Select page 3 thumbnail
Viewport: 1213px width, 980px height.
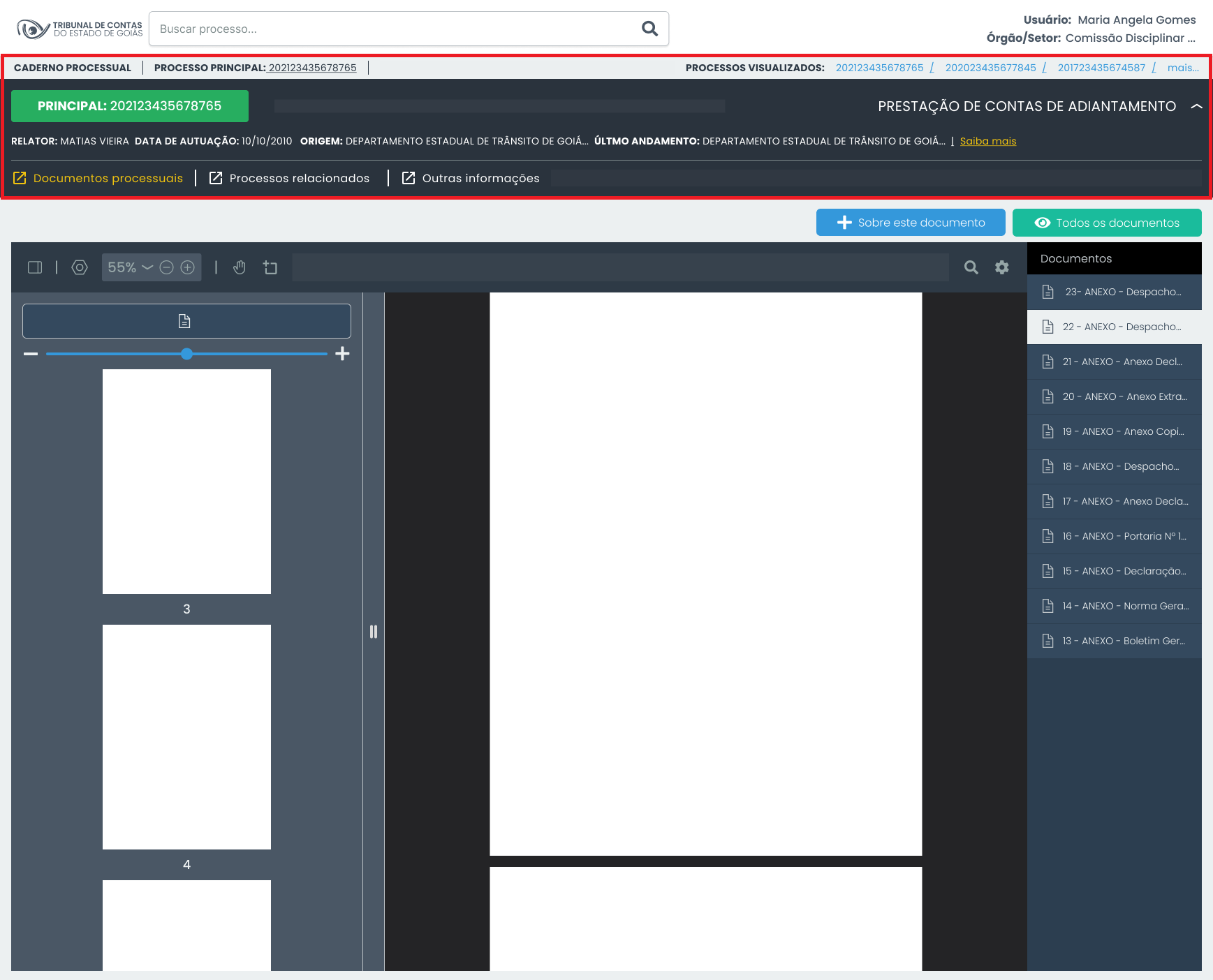click(186, 482)
